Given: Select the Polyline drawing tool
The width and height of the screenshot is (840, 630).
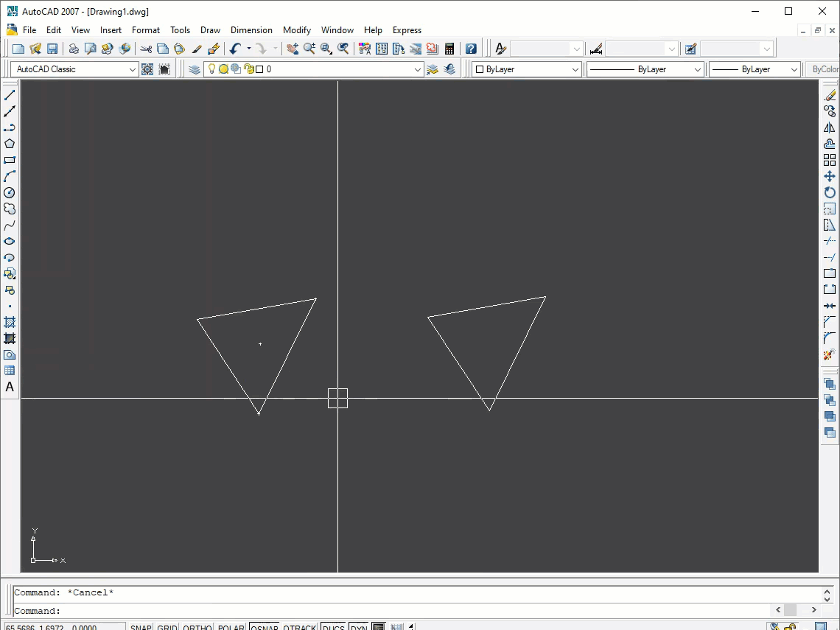Looking at the screenshot, I should click(x=10, y=128).
